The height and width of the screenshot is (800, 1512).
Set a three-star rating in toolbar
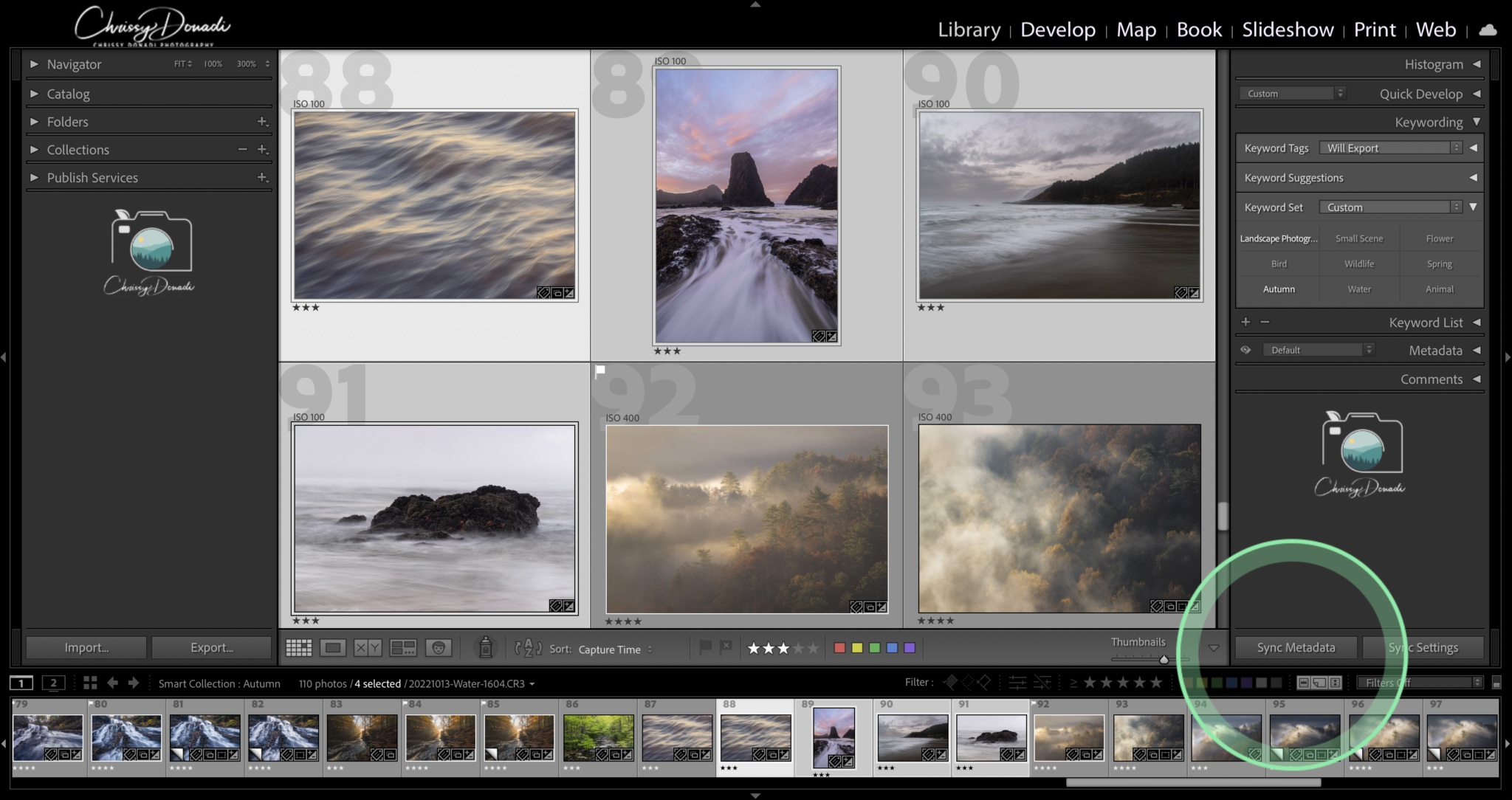point(783,647)
